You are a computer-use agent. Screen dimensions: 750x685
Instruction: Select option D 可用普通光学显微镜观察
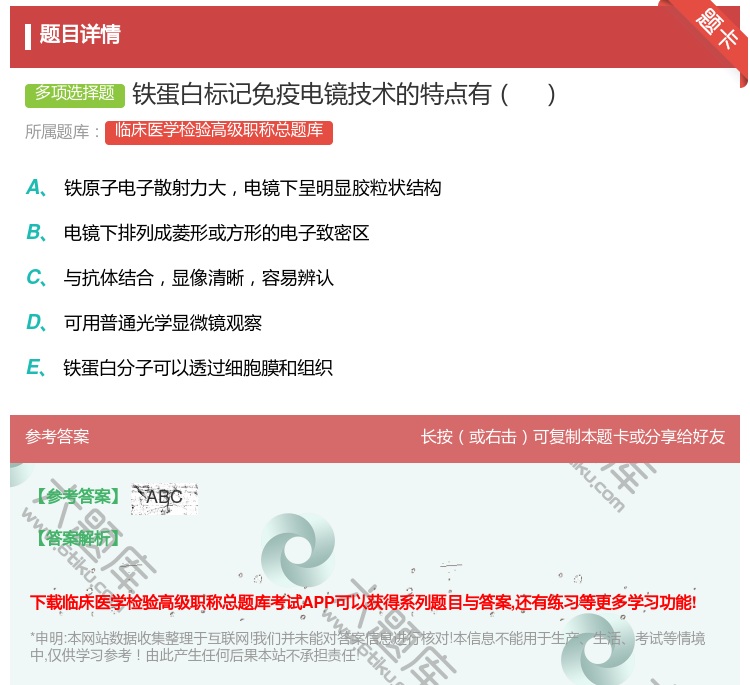pos(163,323)
